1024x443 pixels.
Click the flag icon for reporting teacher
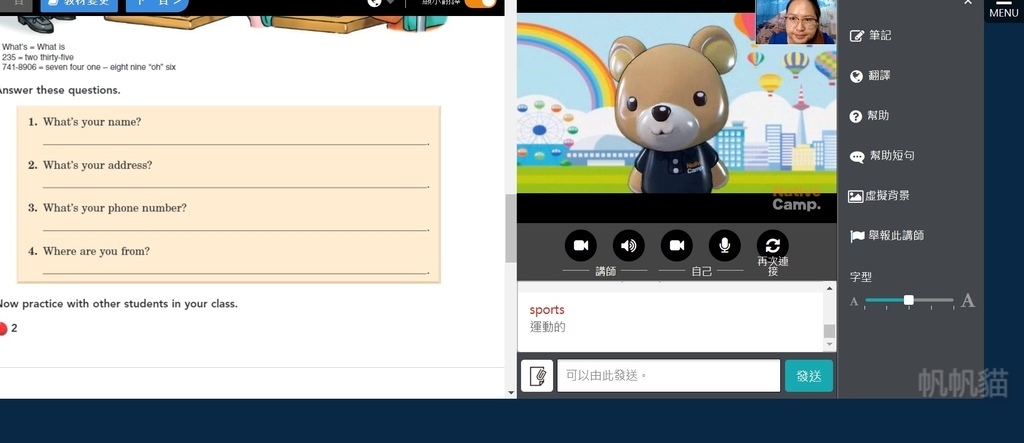pos(857,236)
